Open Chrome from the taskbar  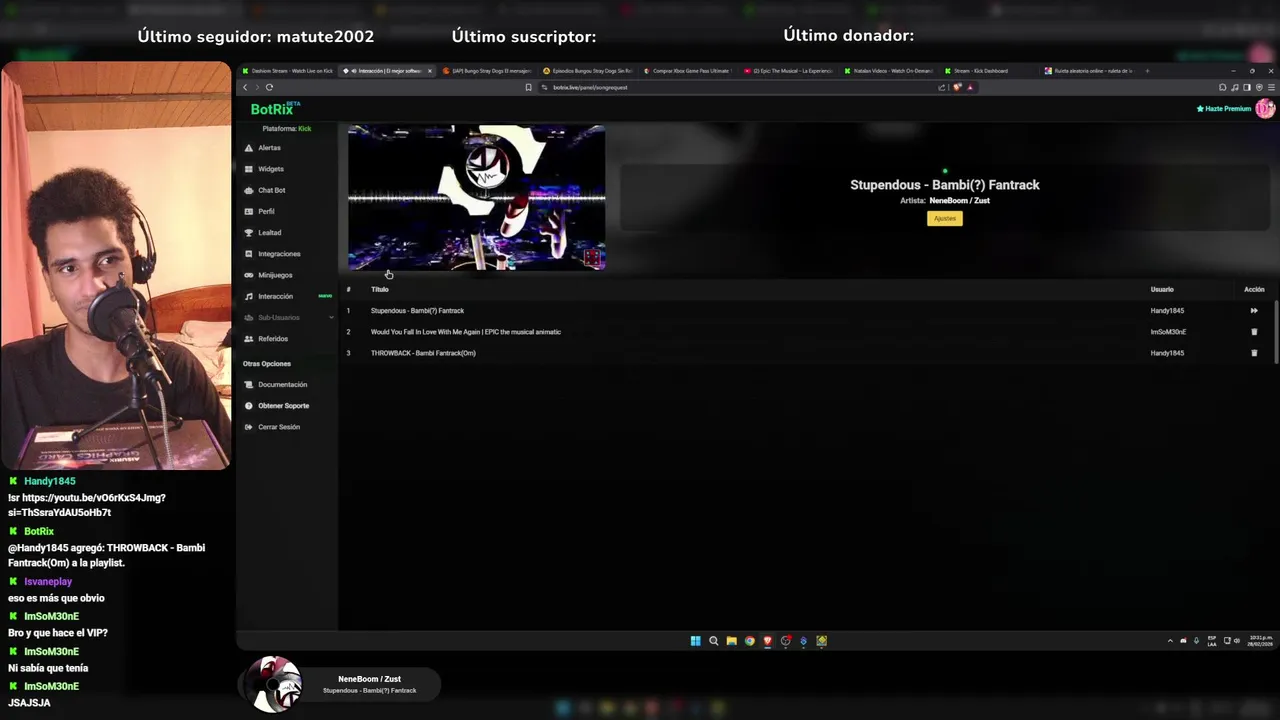pyautogui.click(x=749, y=641)
